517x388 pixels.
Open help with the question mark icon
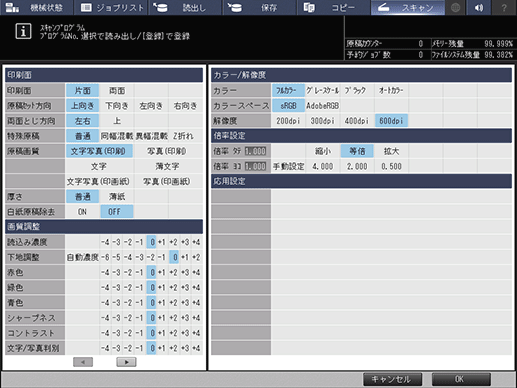click(504, 7)
